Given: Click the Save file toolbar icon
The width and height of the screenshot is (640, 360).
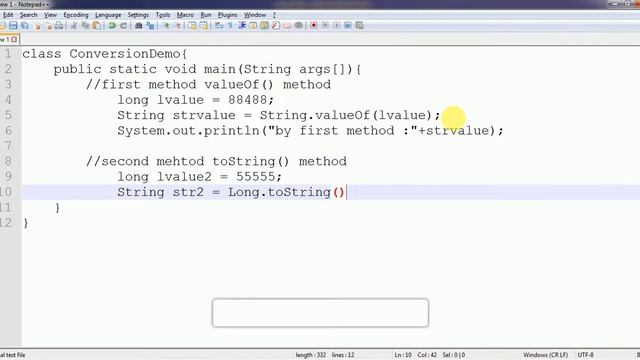Looking at the screenshot, I should tap(13, 26).
